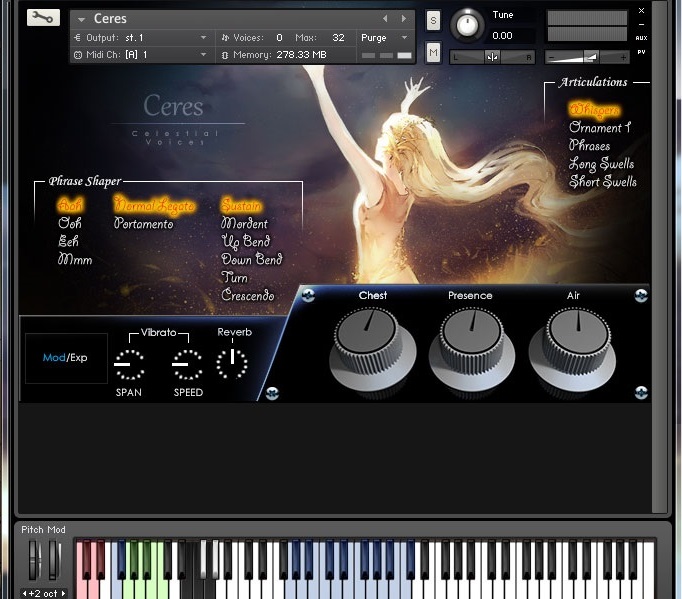Select the Sustain phrase shape
This screenshot has height=599, width=682.
(241, 205)
